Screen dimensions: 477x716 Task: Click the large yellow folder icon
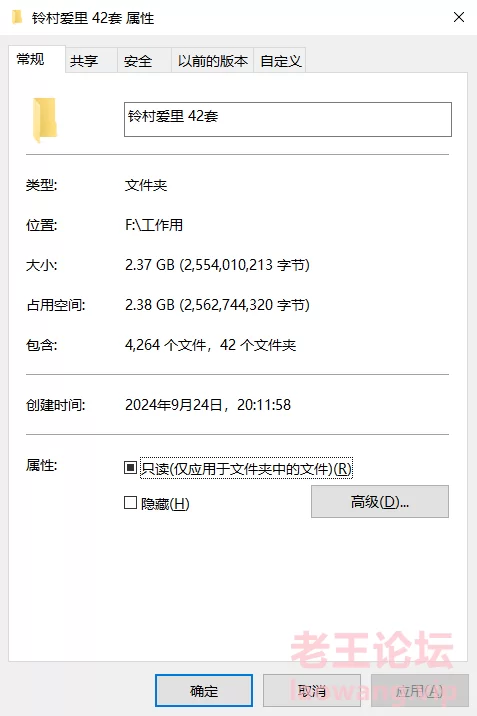[45, 120]
